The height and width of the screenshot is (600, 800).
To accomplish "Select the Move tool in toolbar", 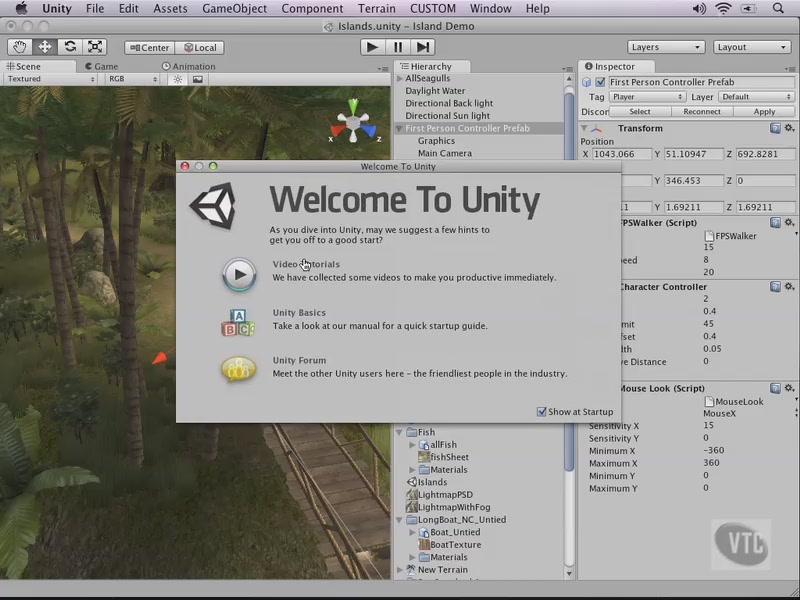I will pyautogui.click(x=45, y=47).
